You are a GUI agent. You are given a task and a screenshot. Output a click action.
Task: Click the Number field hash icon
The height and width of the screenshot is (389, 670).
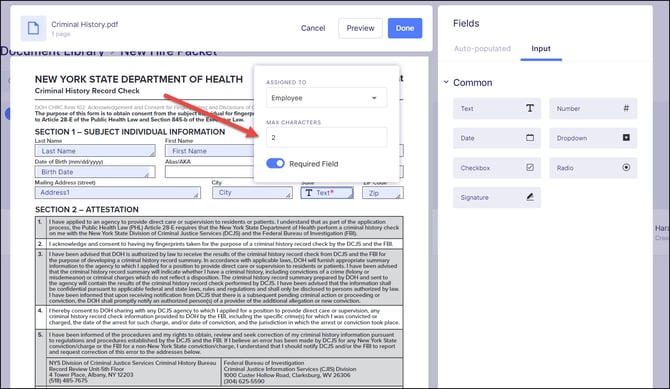(626, 108)
